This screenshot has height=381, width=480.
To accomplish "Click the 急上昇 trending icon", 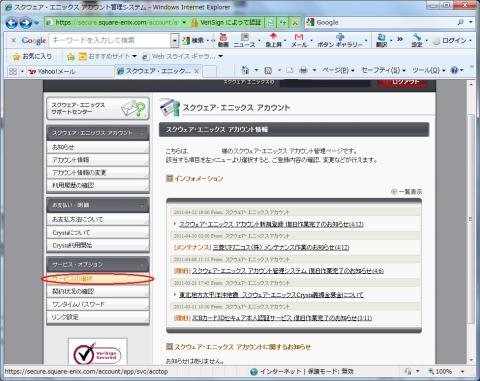I will pyautogui.click(x=274, y=40).
